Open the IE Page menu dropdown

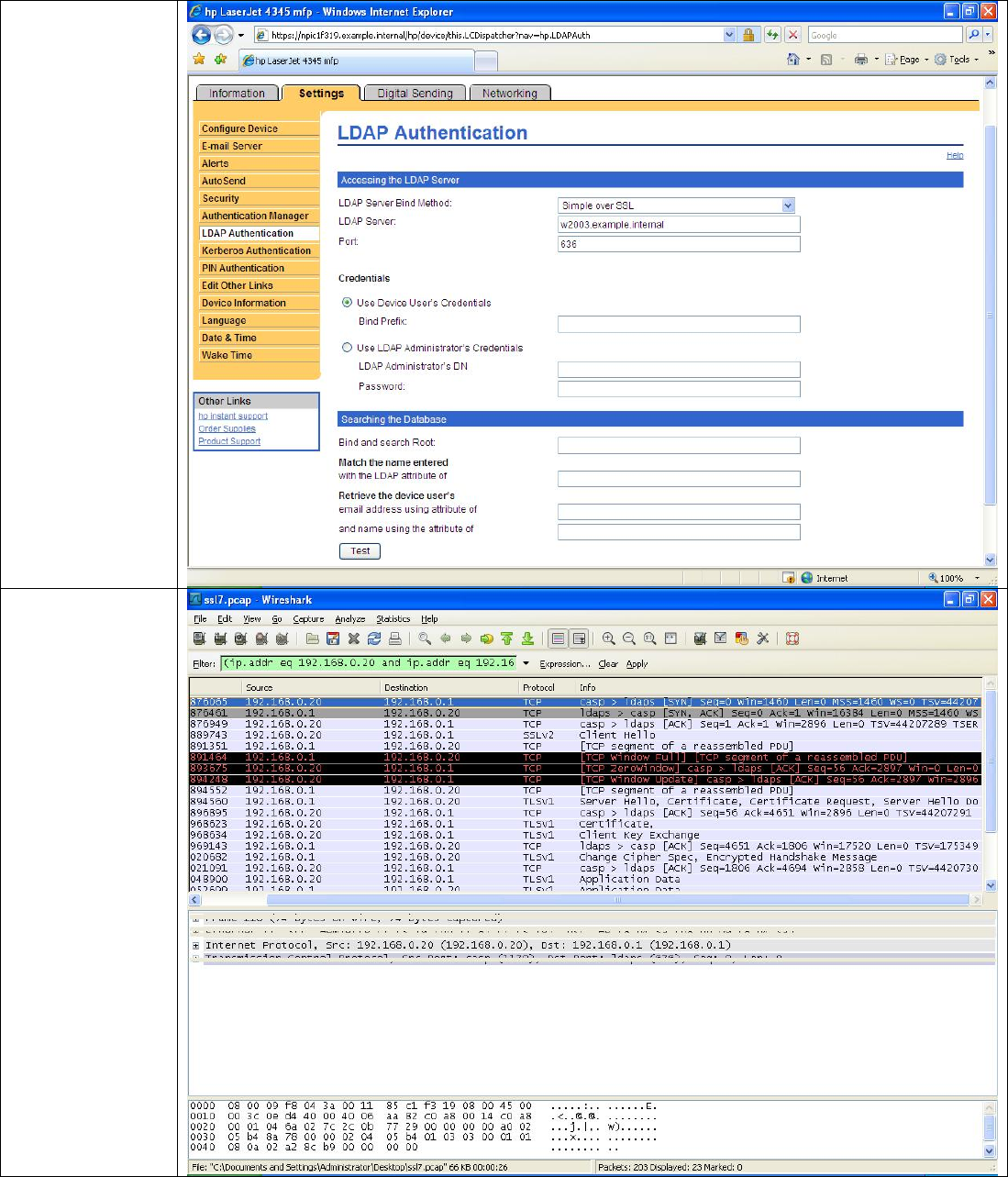[x=907, y=60]
